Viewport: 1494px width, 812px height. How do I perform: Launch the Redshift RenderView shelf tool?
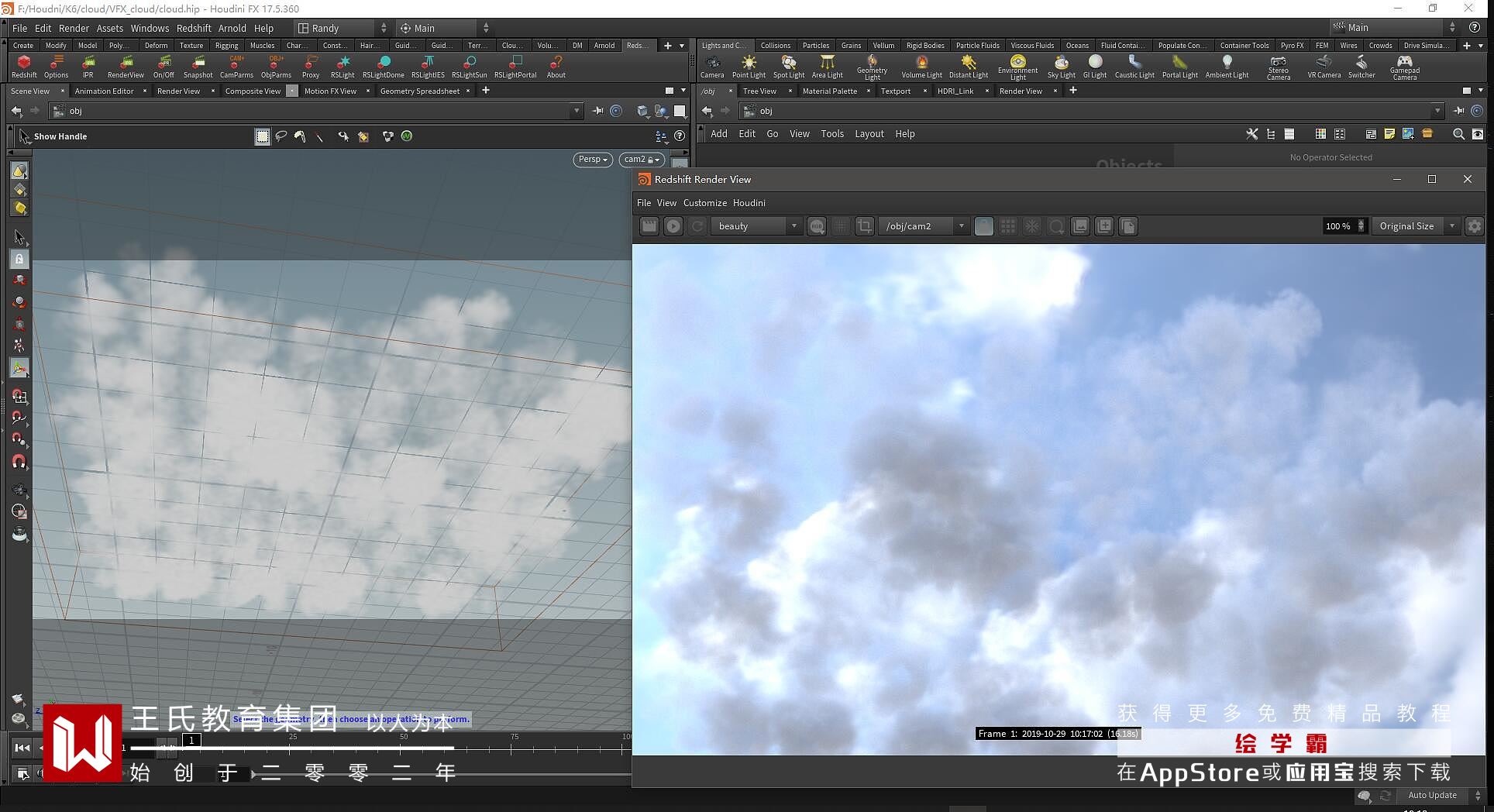click(x=126, y=67)
